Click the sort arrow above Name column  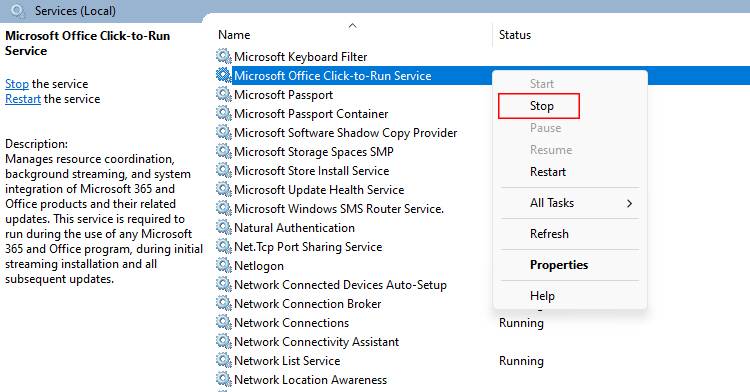(353, 25)
